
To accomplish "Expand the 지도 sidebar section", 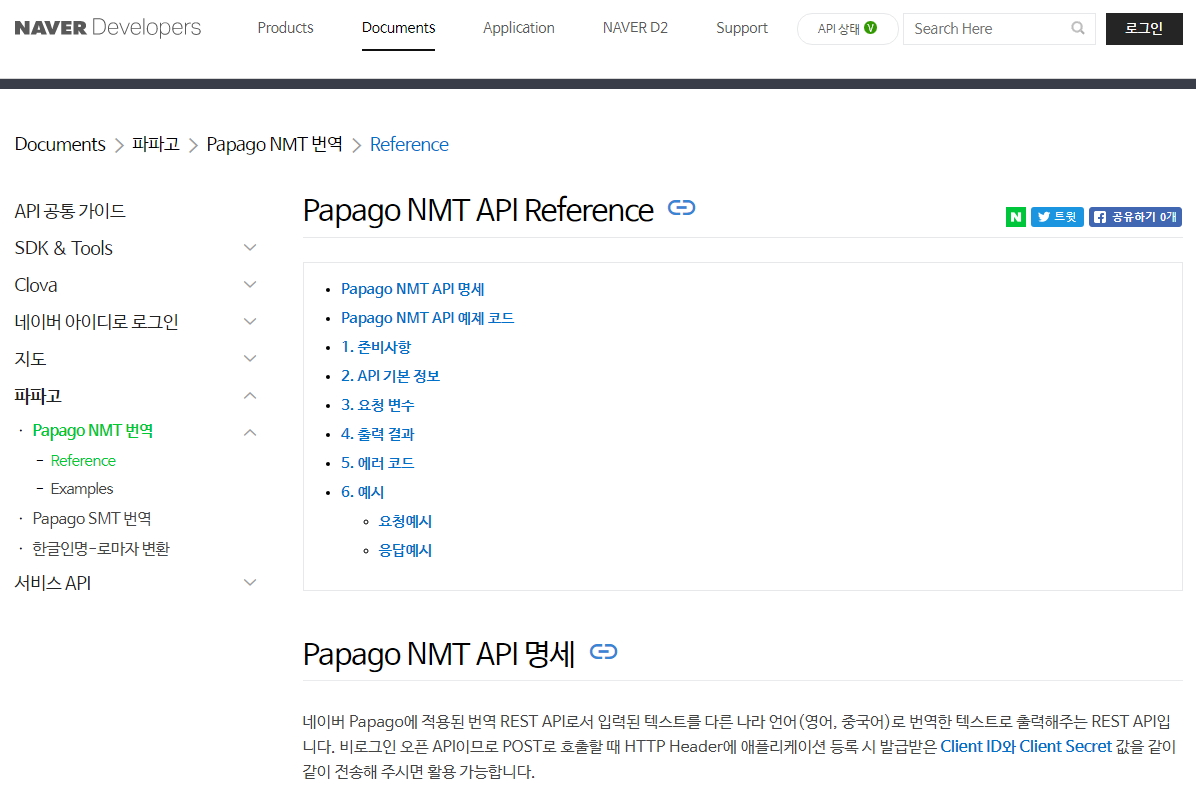I will tap(249, 359).
